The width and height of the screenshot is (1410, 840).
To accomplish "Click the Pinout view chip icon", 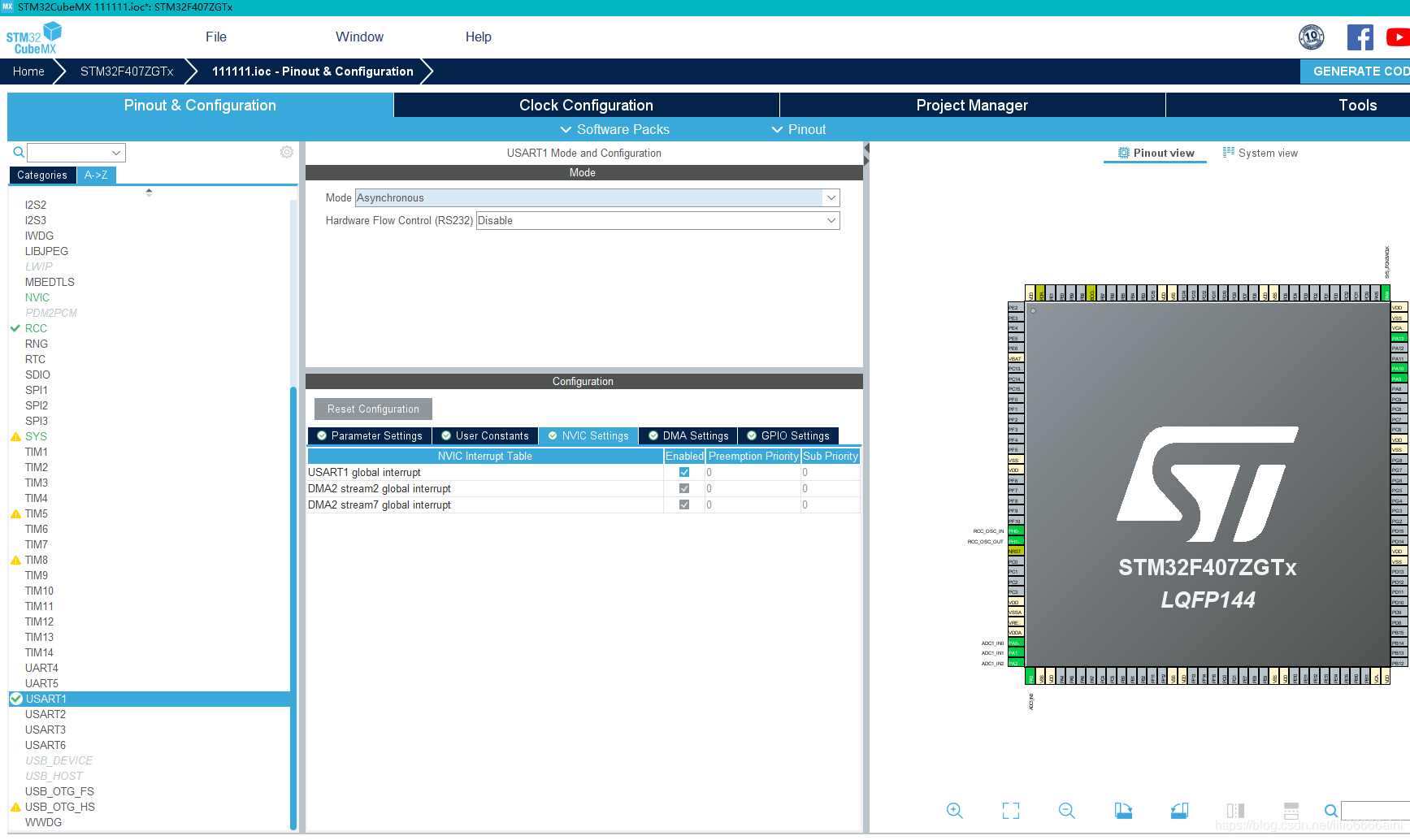I will point(1124,153).
